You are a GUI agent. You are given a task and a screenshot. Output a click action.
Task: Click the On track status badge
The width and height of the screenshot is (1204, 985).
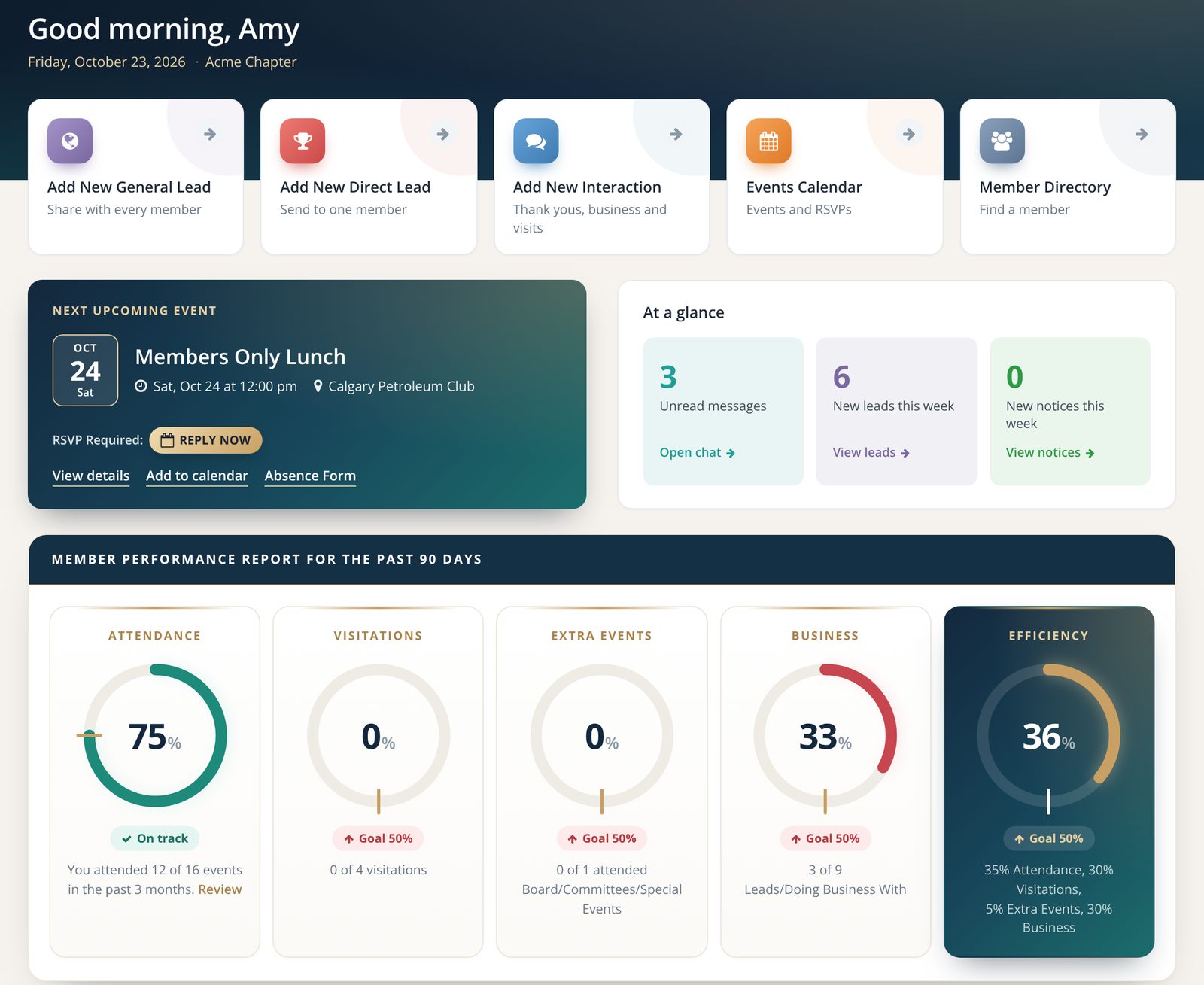tap(155, 838)
